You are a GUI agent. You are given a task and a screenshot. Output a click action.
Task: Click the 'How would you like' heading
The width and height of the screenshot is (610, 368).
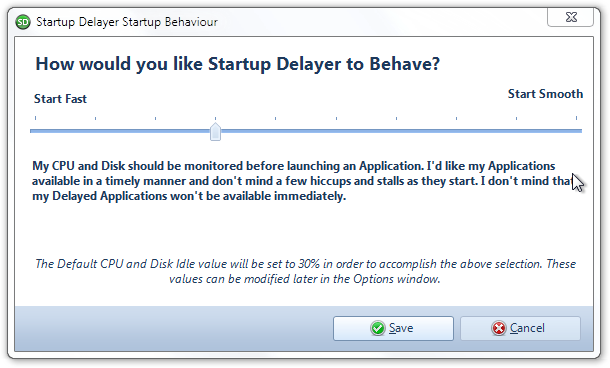[238, 64]
